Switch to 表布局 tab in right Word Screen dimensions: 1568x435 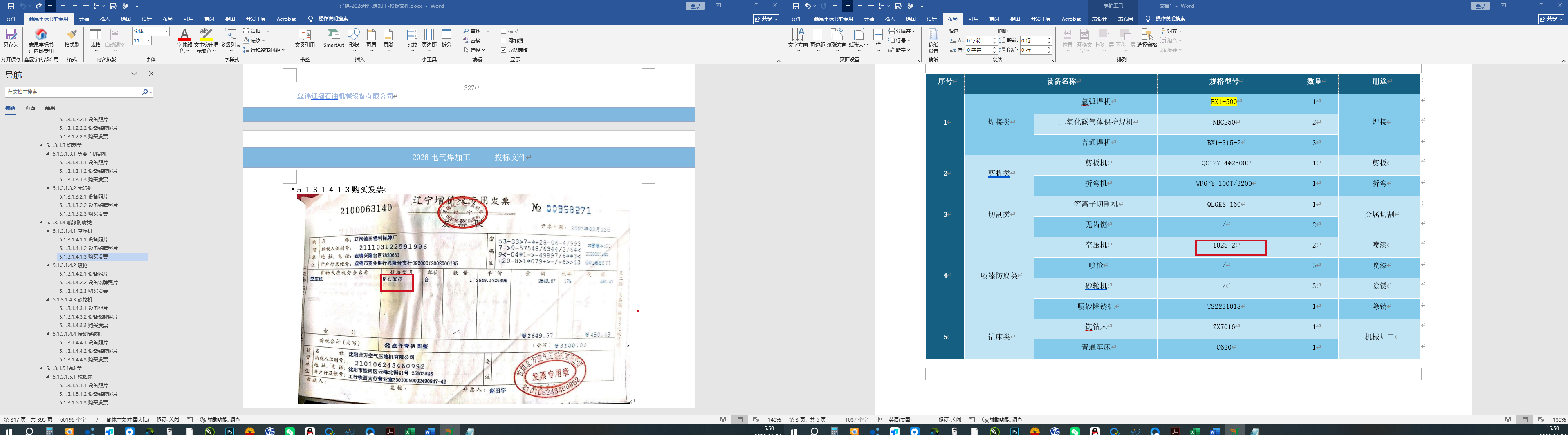pyautogui.click(x=1125, y=19)
